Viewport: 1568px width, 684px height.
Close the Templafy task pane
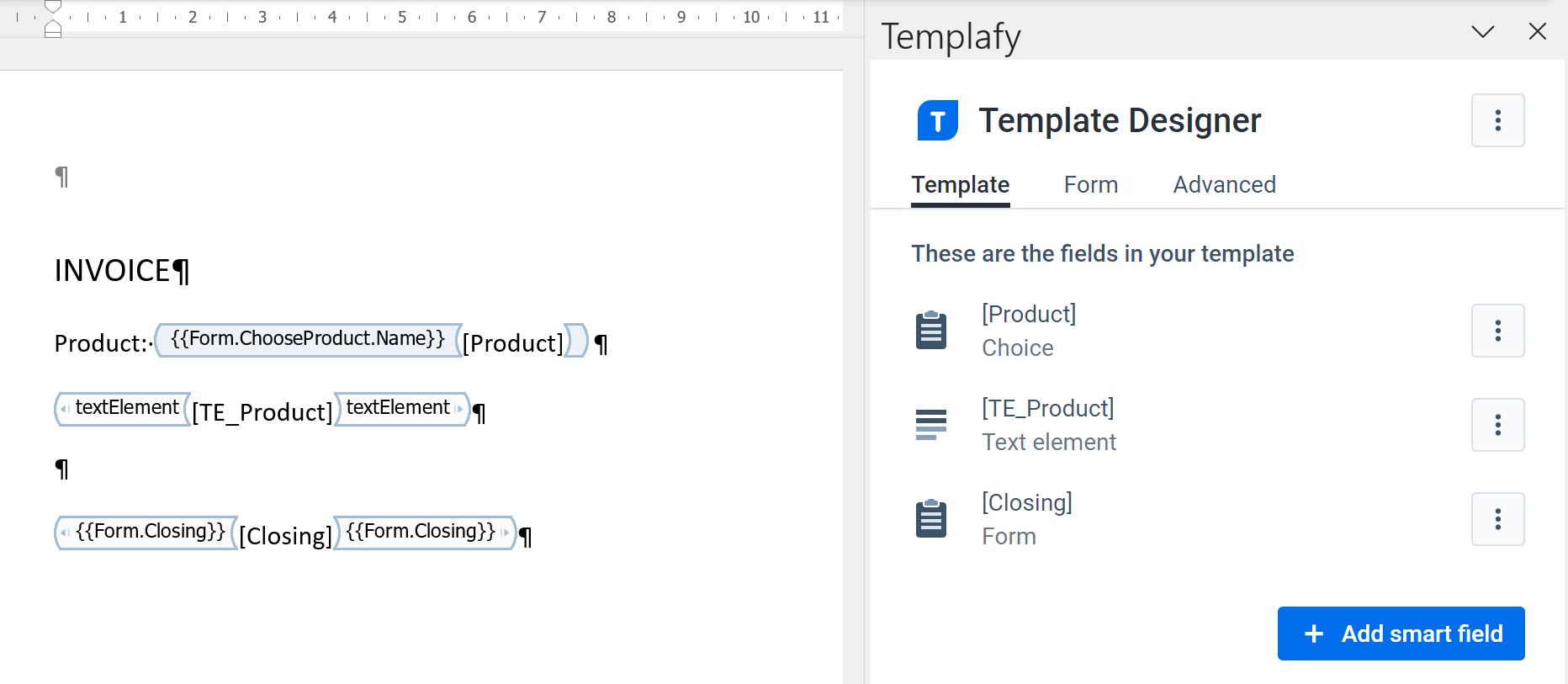1537,32
